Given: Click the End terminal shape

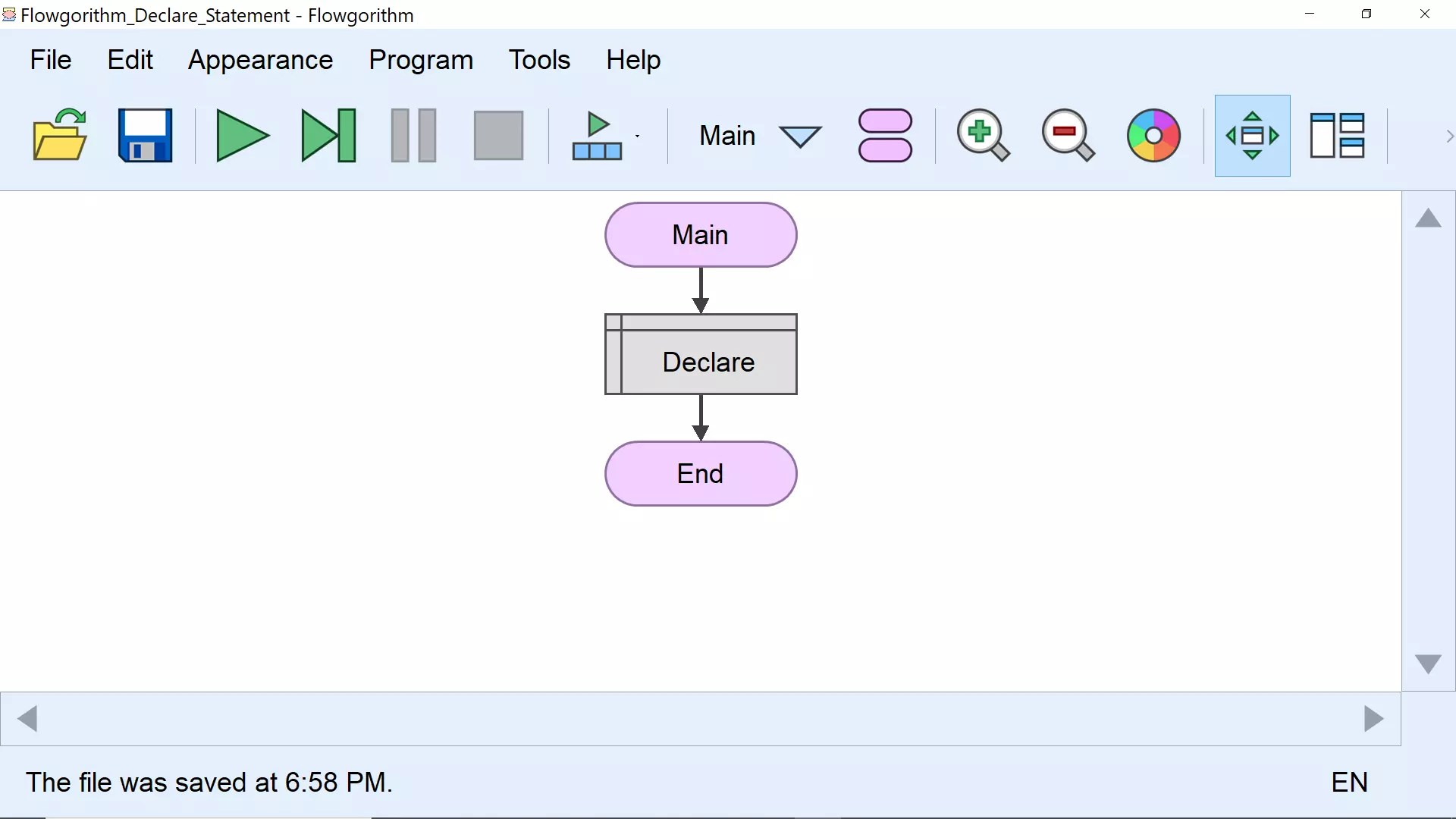Looking at the screenshot, I should coord(701,474).
